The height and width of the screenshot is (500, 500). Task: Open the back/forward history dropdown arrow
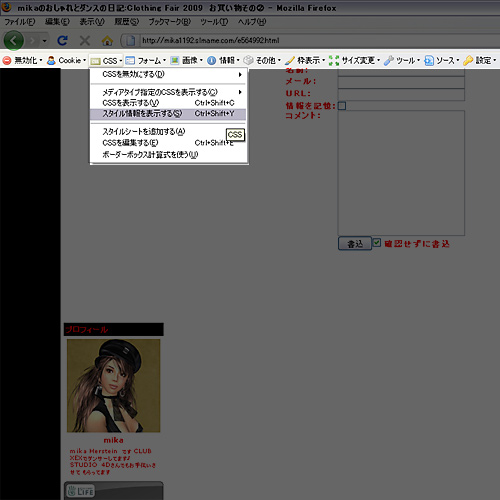(44, 41)
